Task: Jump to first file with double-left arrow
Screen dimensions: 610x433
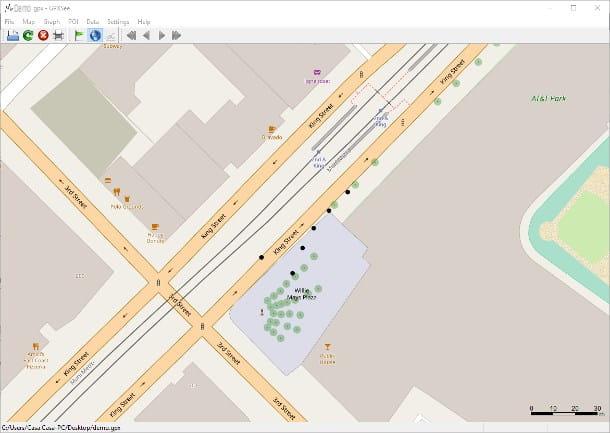Action: pos(131,35)
